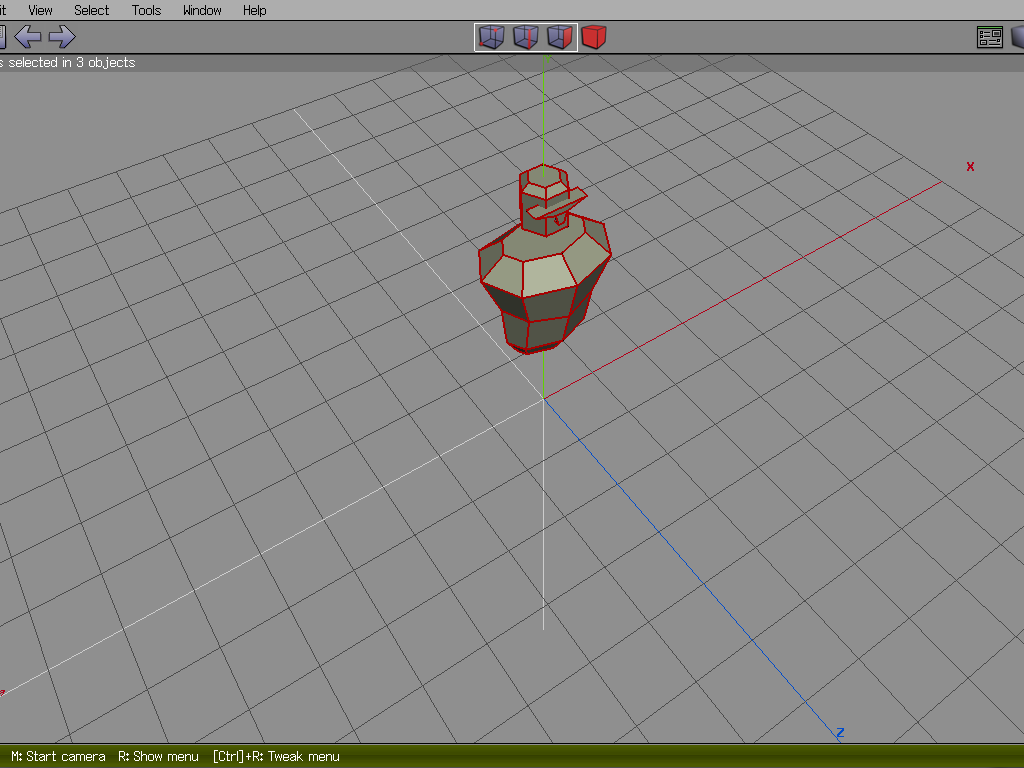The height and width of the screenshot is (768, 1024).
Task: Open the Help menu
Action: [x=255, y=10]
